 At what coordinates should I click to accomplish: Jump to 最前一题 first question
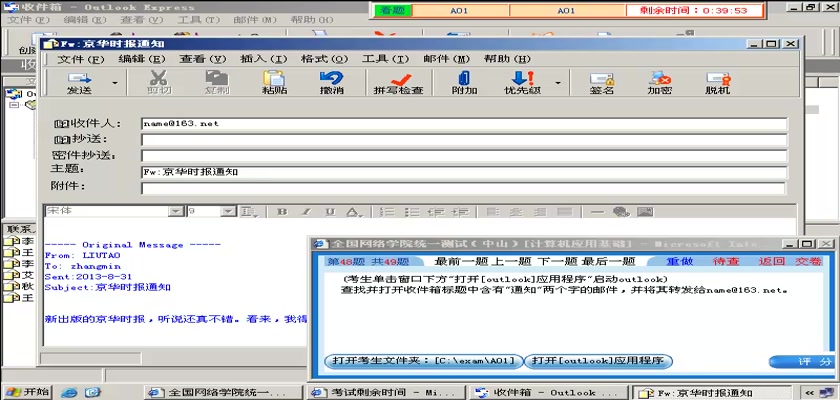(x=460, y=261)
